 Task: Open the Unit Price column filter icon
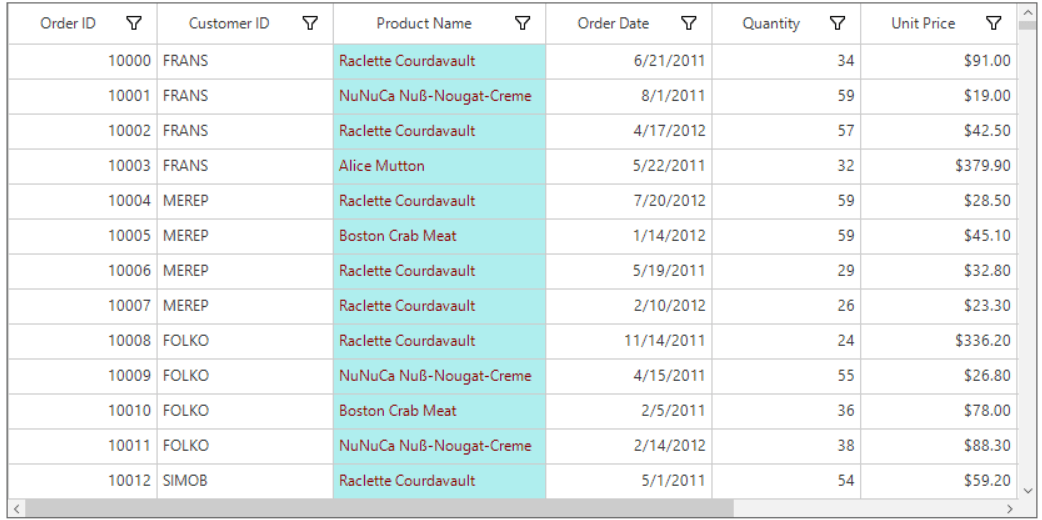[x=993, y=23]
